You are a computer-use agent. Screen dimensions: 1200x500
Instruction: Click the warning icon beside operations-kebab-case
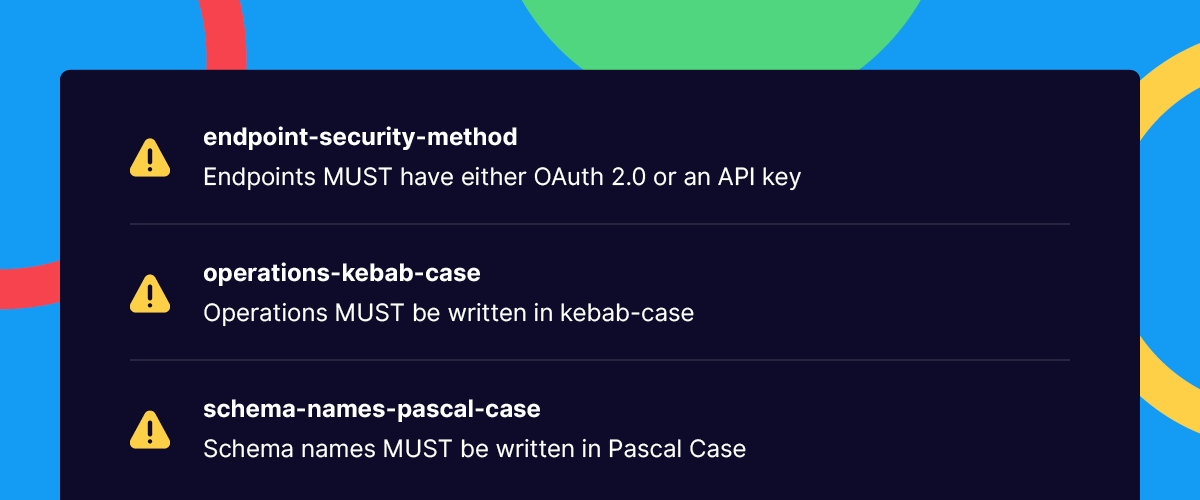click(150, 293)
